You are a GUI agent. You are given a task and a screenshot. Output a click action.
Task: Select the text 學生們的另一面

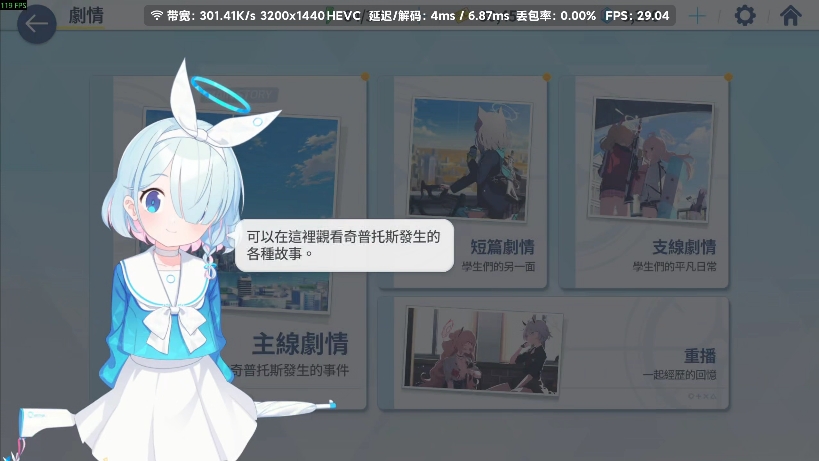(x=498, y=267)
